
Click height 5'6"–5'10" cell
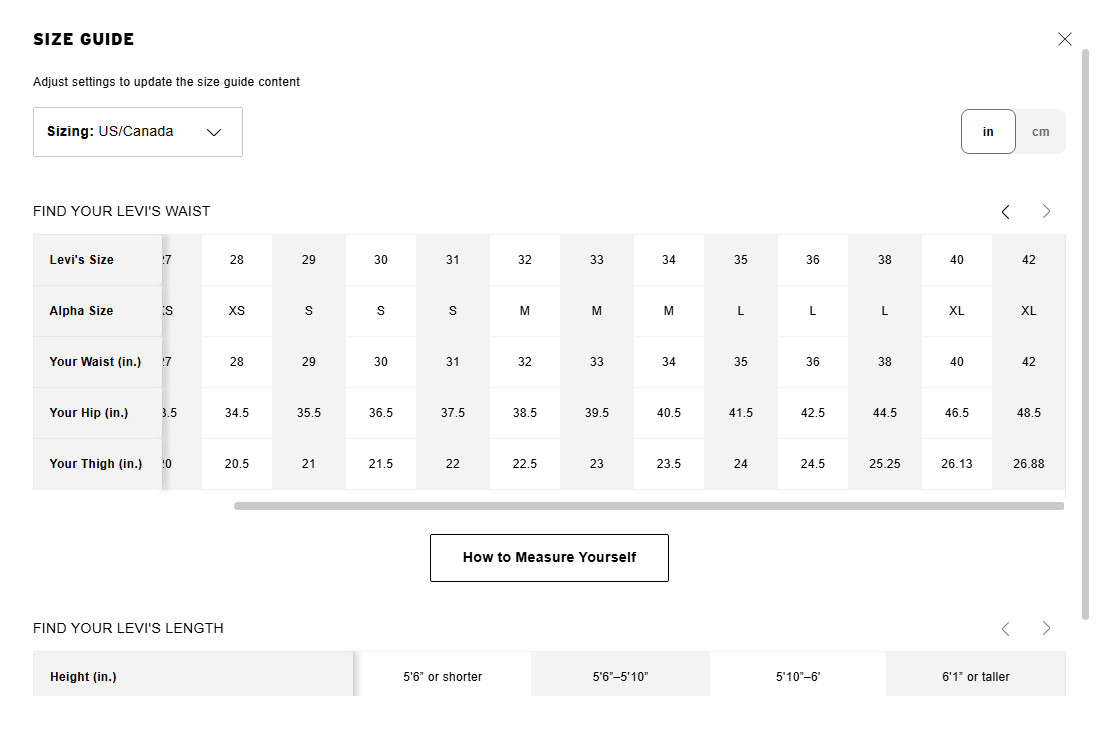tap(620, 676)
